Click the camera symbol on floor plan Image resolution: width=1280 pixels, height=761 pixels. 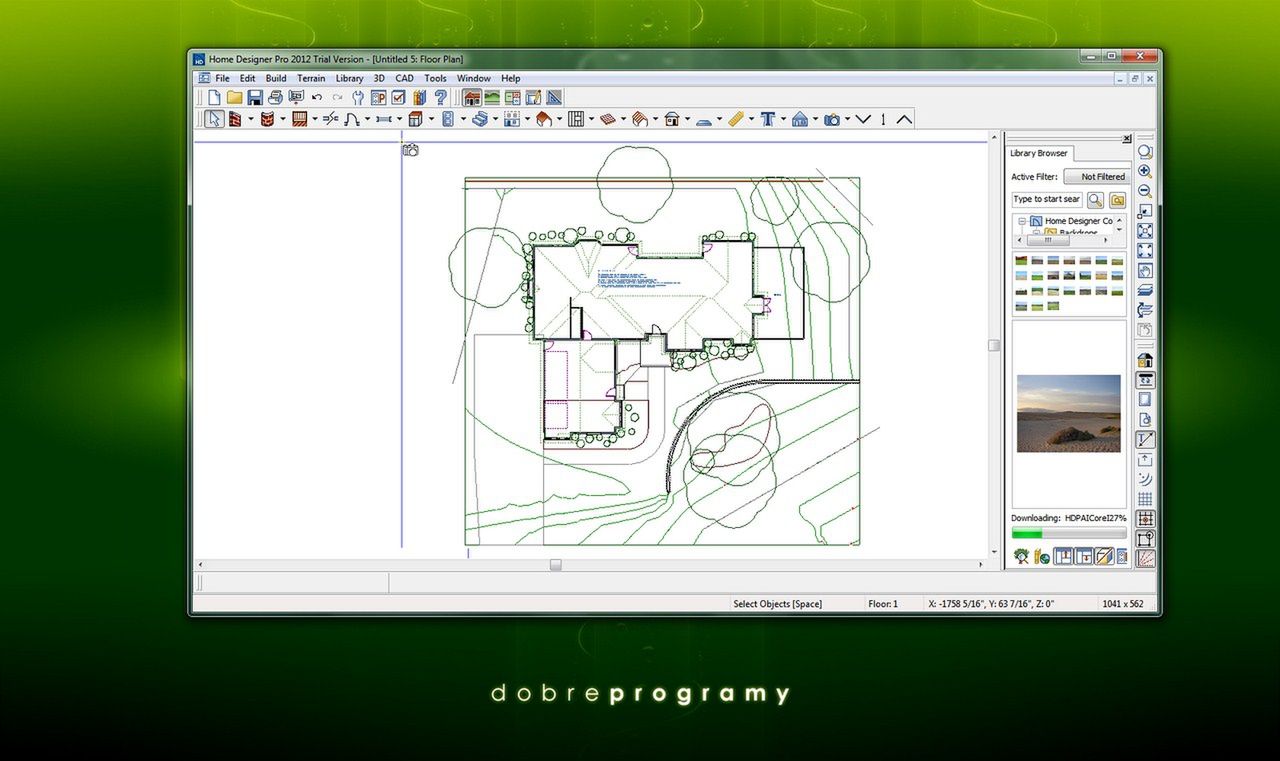click(x=410, y=150)
